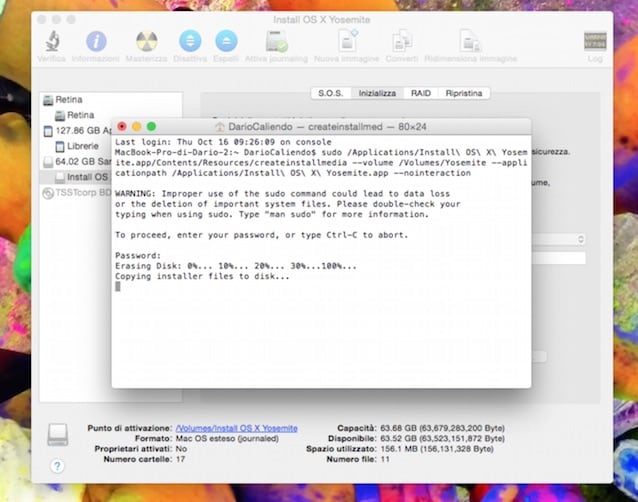Switch to the Inizializza tab
638x502 pixels.
(377, 93)
